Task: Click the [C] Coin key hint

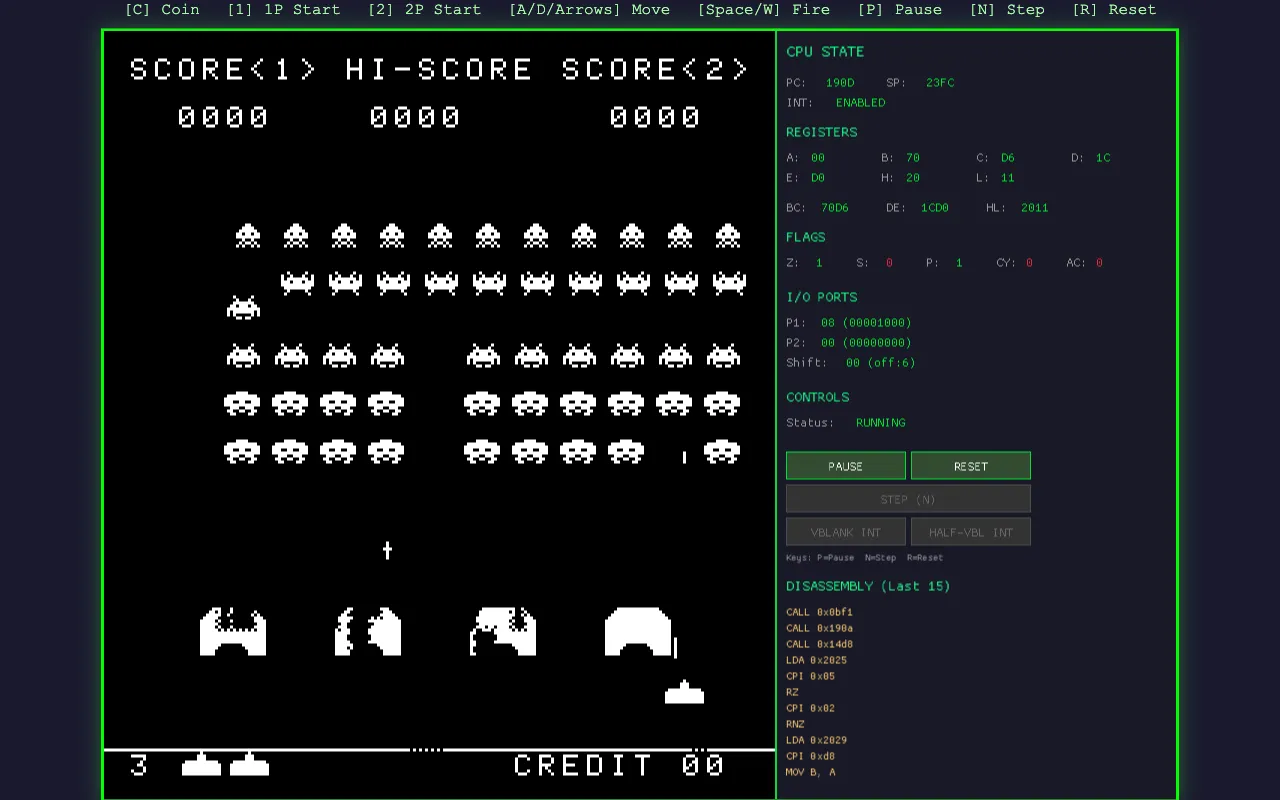Action: point(162,9)
